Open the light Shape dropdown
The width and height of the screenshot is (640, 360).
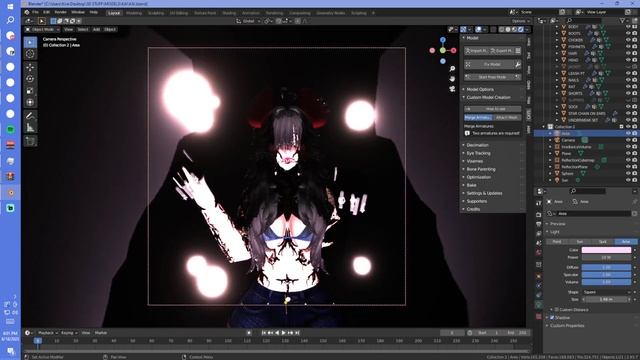click(606, 292)
